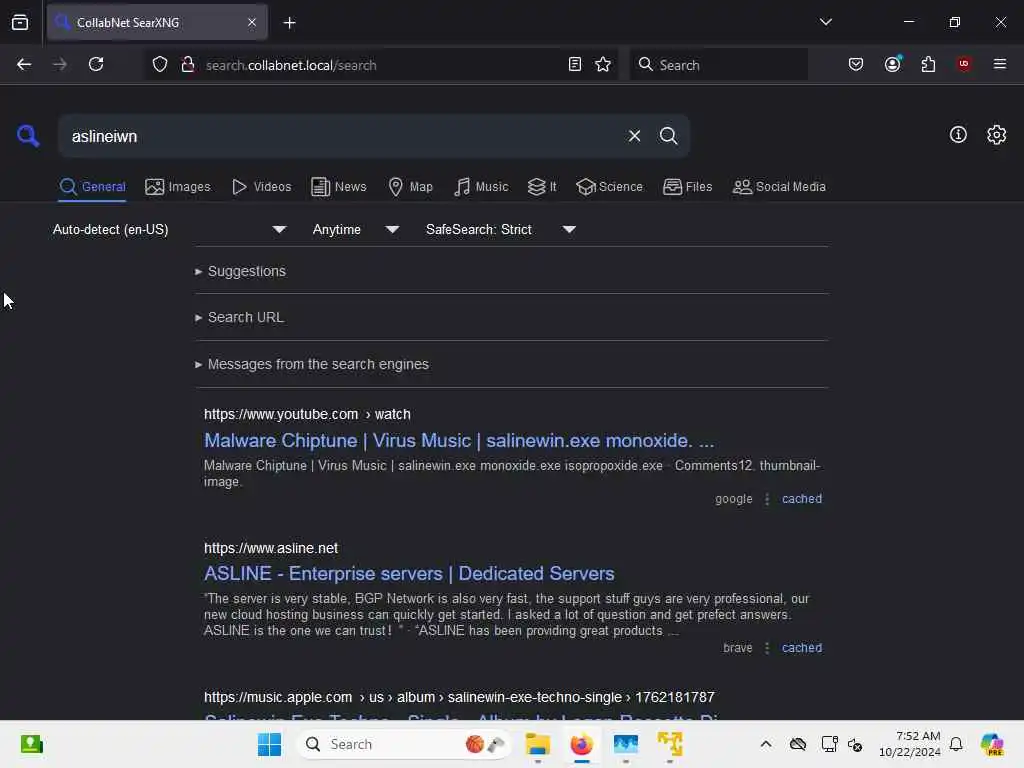Open the Windows Start menu
Viewport: 1024px width, 768px height.
269,744
